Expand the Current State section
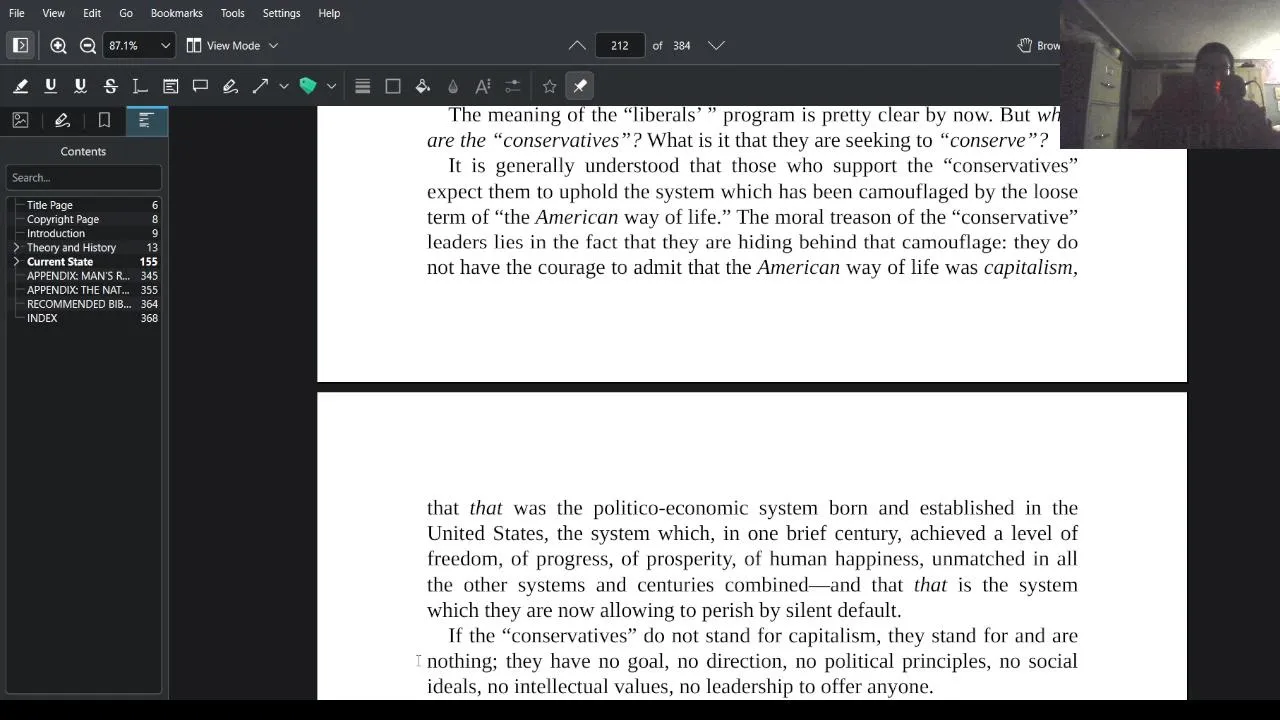This screenshot has height=720, width=1280. (x=16, y=261)
